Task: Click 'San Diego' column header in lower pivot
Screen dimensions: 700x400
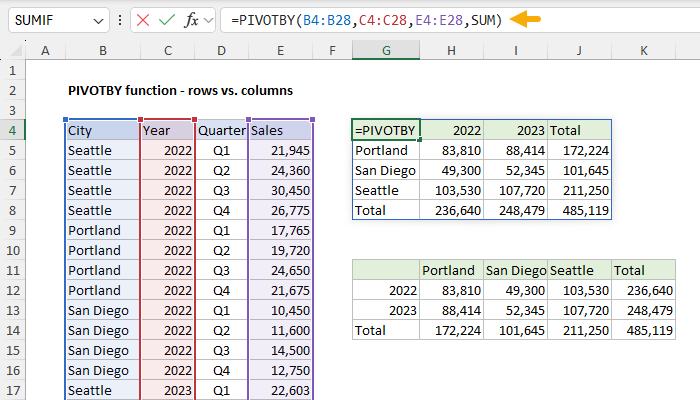Action: click(x=516, y=271)
